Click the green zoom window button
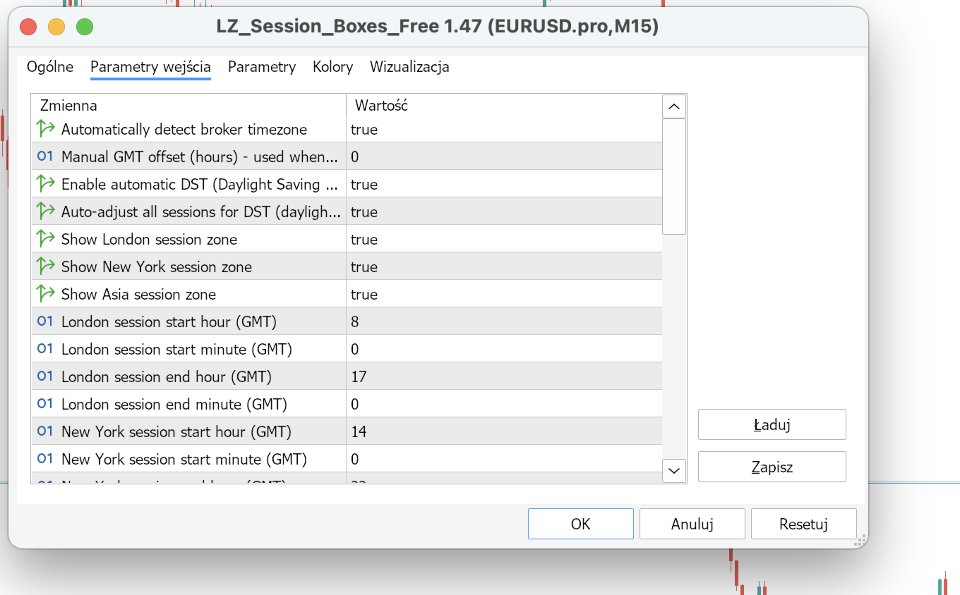Screen dimensions: 960x595 pos(84,26)
